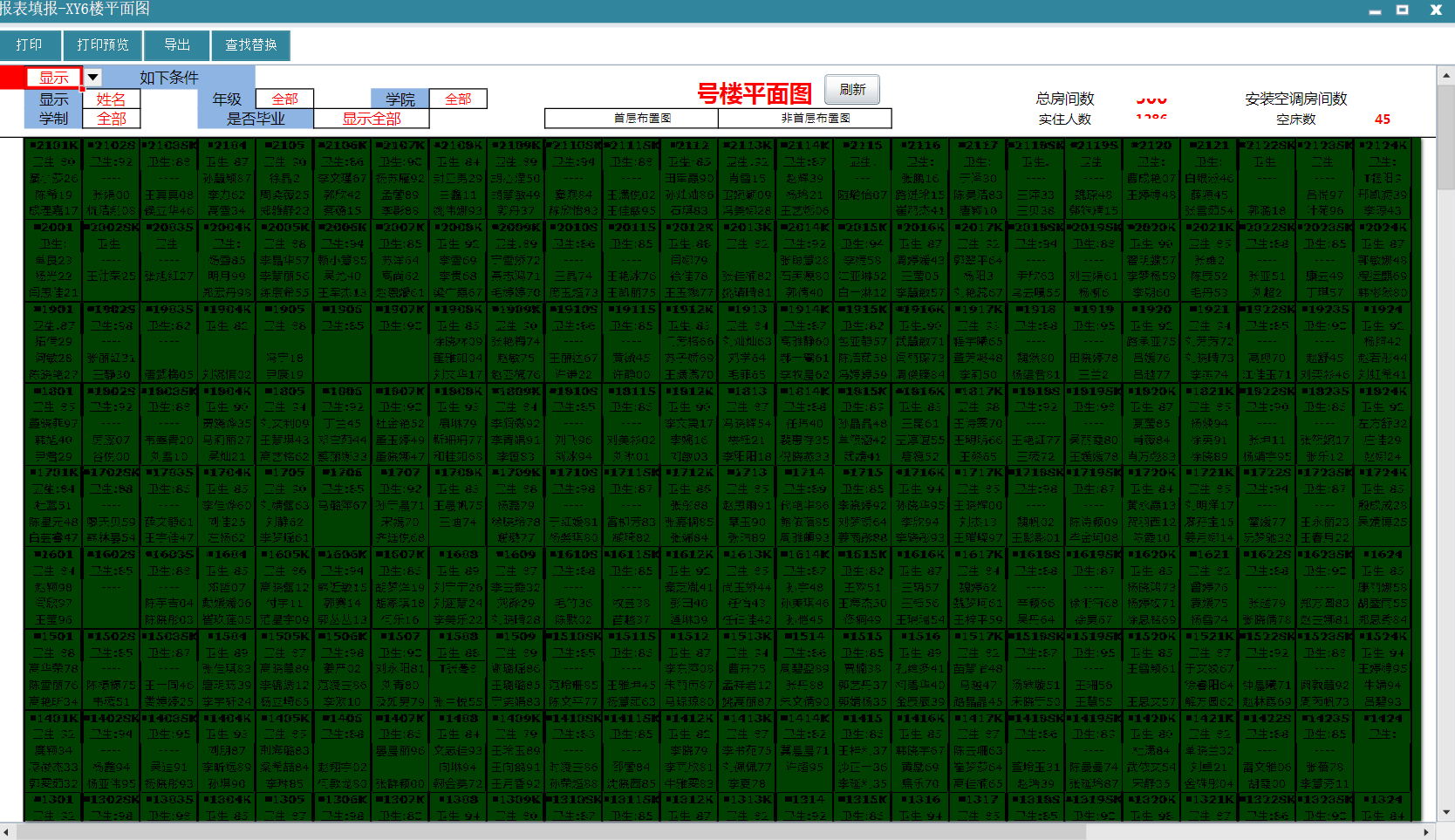Click the empty bed count value 45
The width and height of the screenshot is (1455, 840).
[x=1383, y=120]
